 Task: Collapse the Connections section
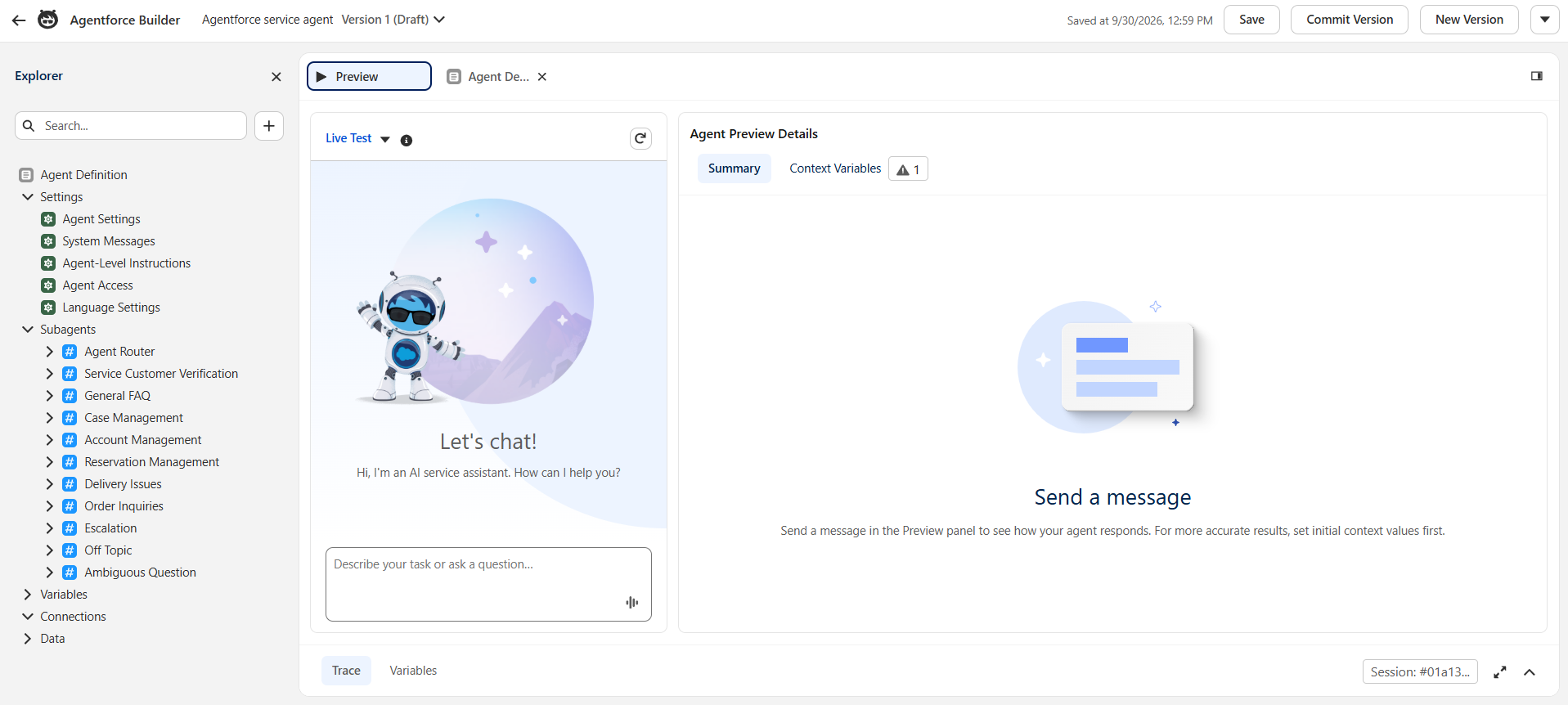tap(28, 617)
